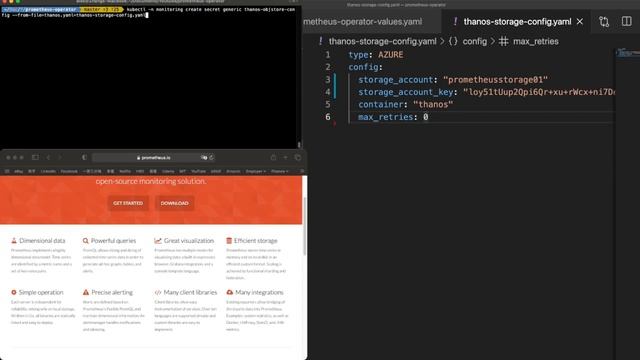Go forward in Safari
This screenshot has height=360, width=640.
pos(60,157)
